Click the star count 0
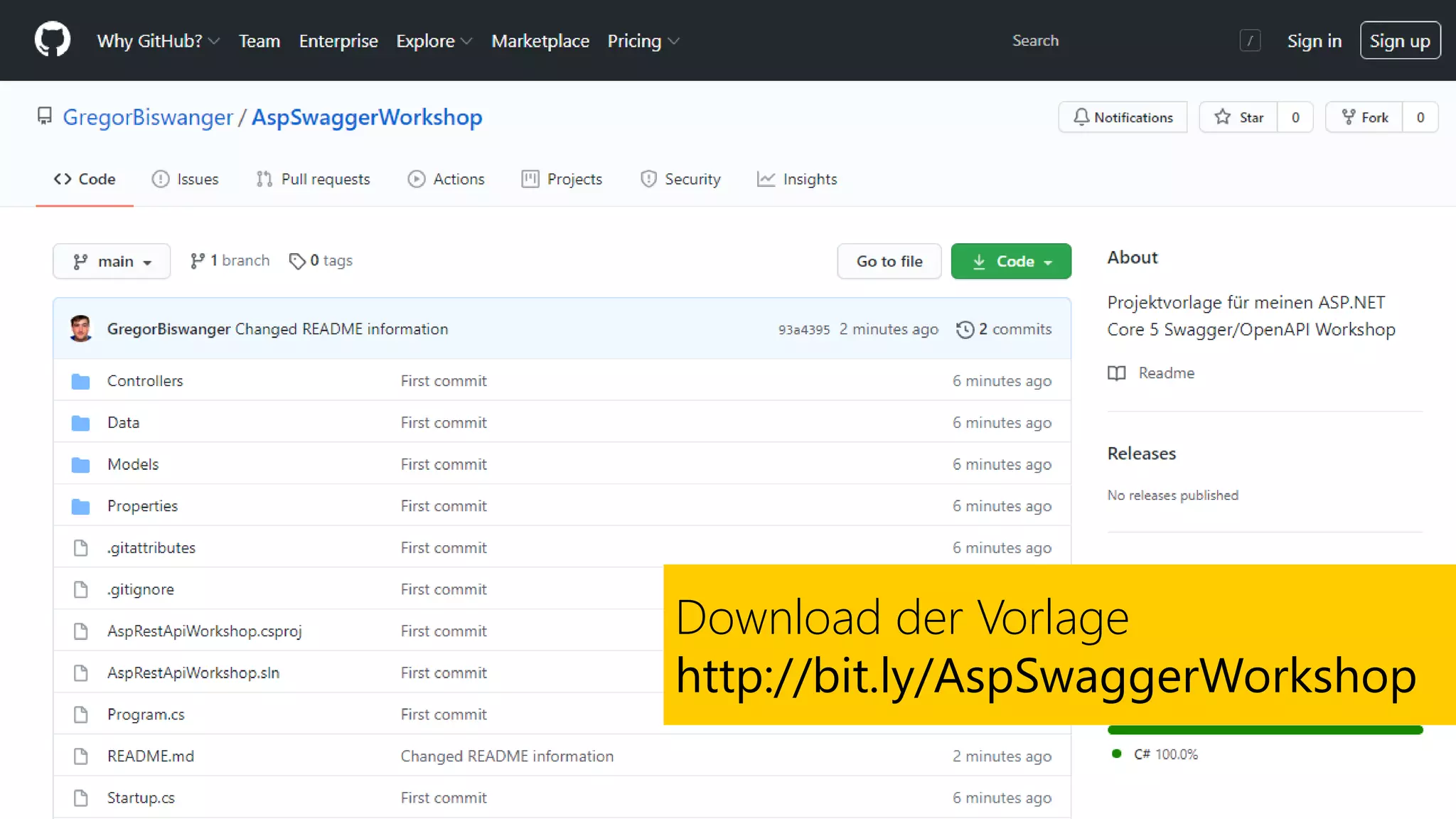The image size is (1456, 819). pos(1295,117)
